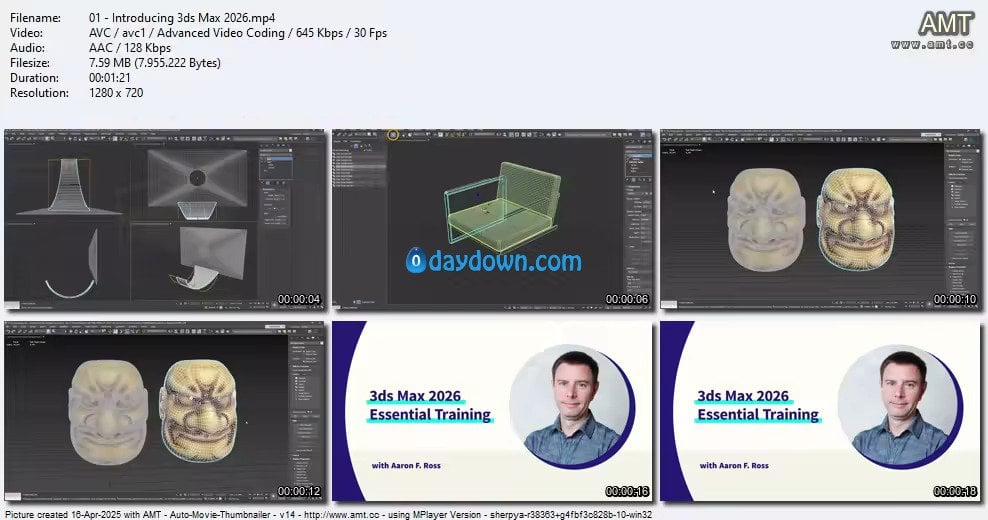Image resolution: width=988 pixels, height=520 pixels.
Task: Select the title card thumbnail stamped 00:00:18
Action: 820,410
